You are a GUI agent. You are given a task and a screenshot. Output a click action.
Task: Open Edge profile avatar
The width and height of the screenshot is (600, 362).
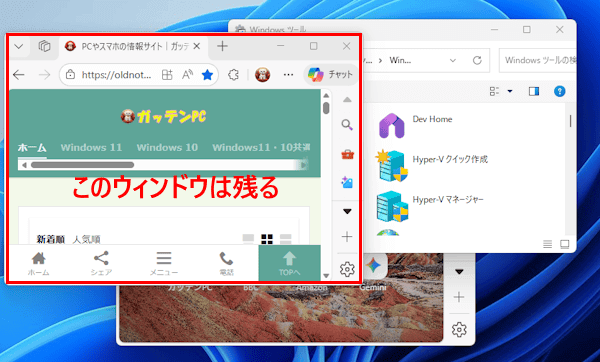262,75
